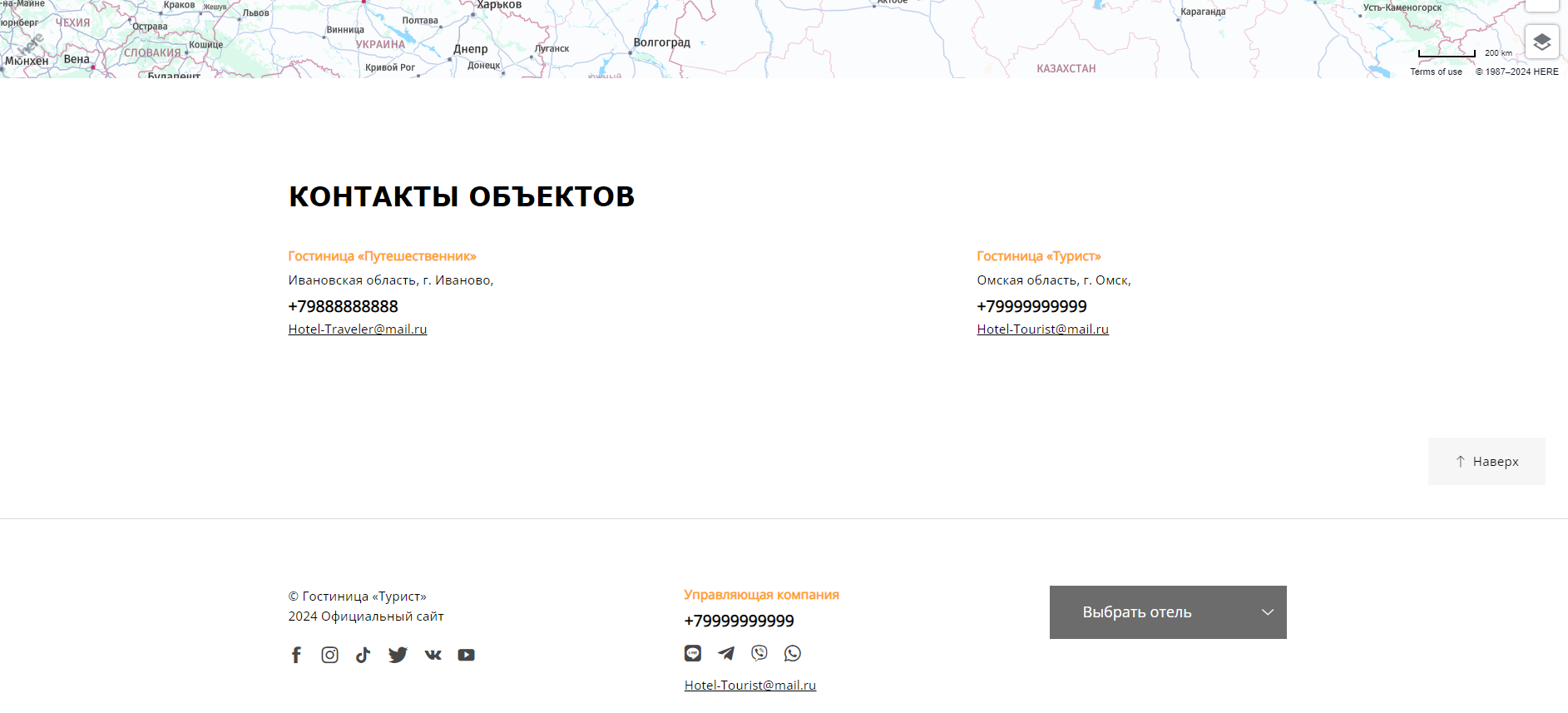Open the Instagram profile icon

click(x=330, y=655)
